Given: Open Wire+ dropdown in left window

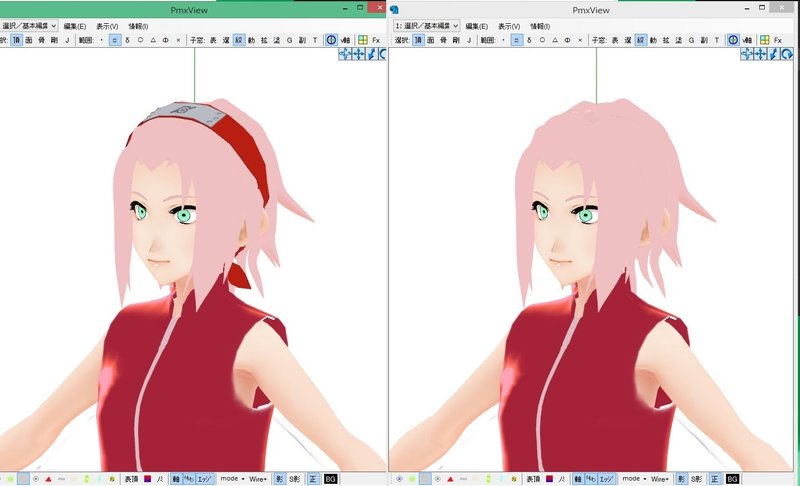Looking at the screenshot, I should coord(258,479).
